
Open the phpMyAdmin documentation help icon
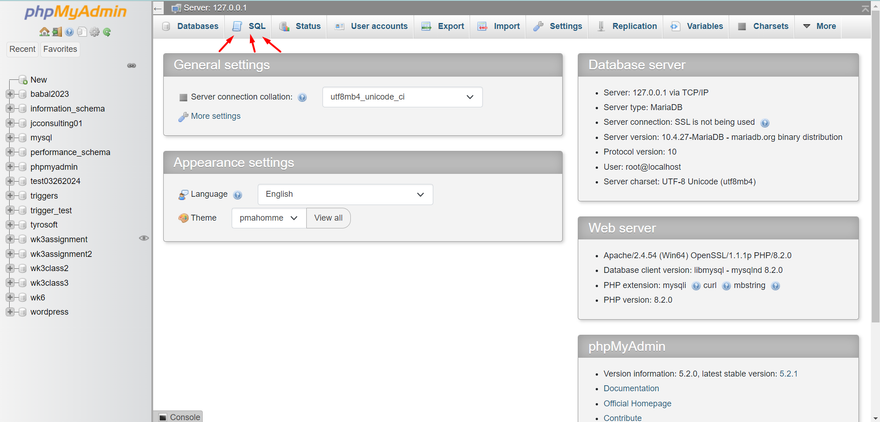tap(69, 32)
